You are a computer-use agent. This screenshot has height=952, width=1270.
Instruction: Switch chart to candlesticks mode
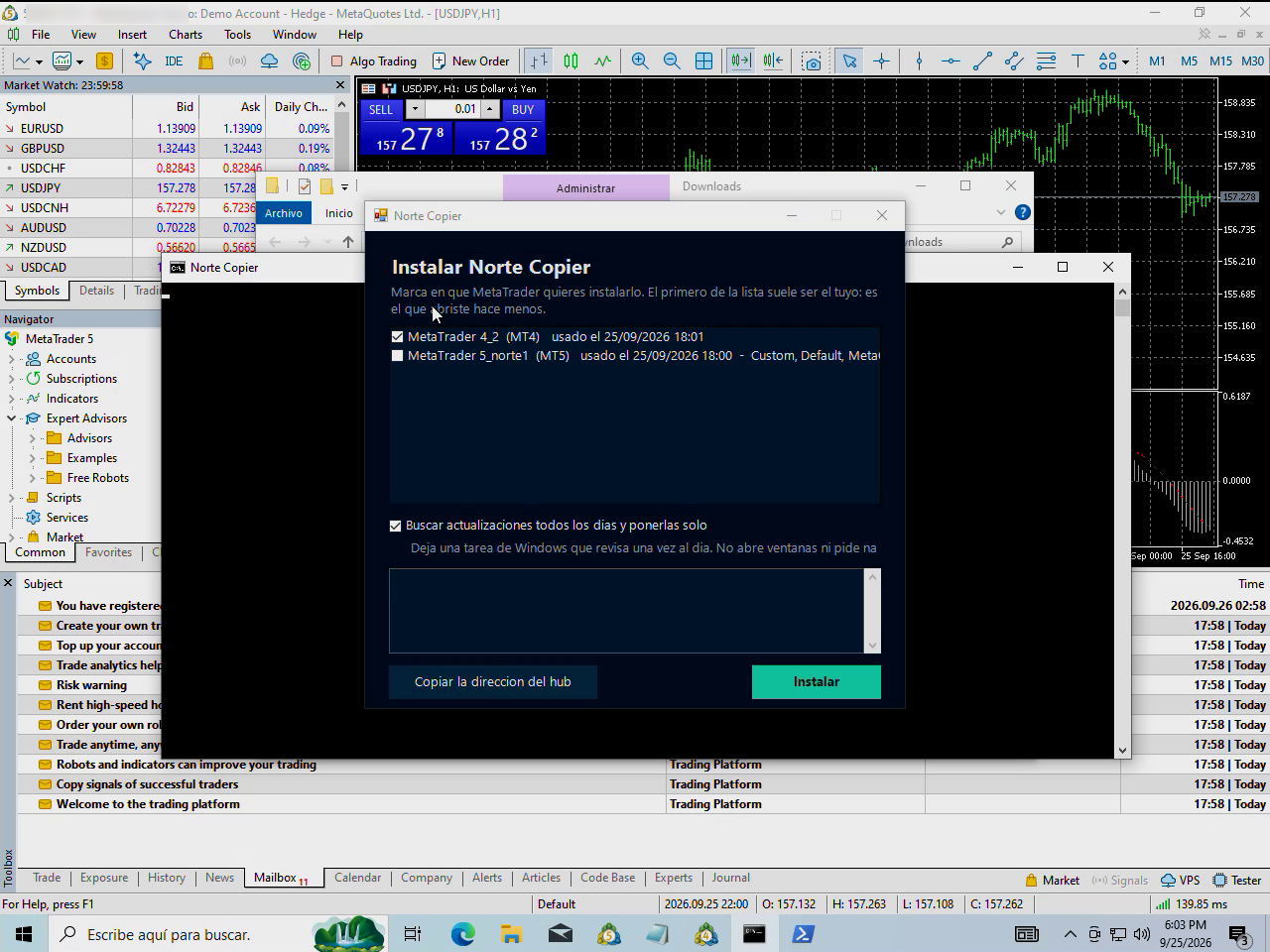[x=571, y=60]
